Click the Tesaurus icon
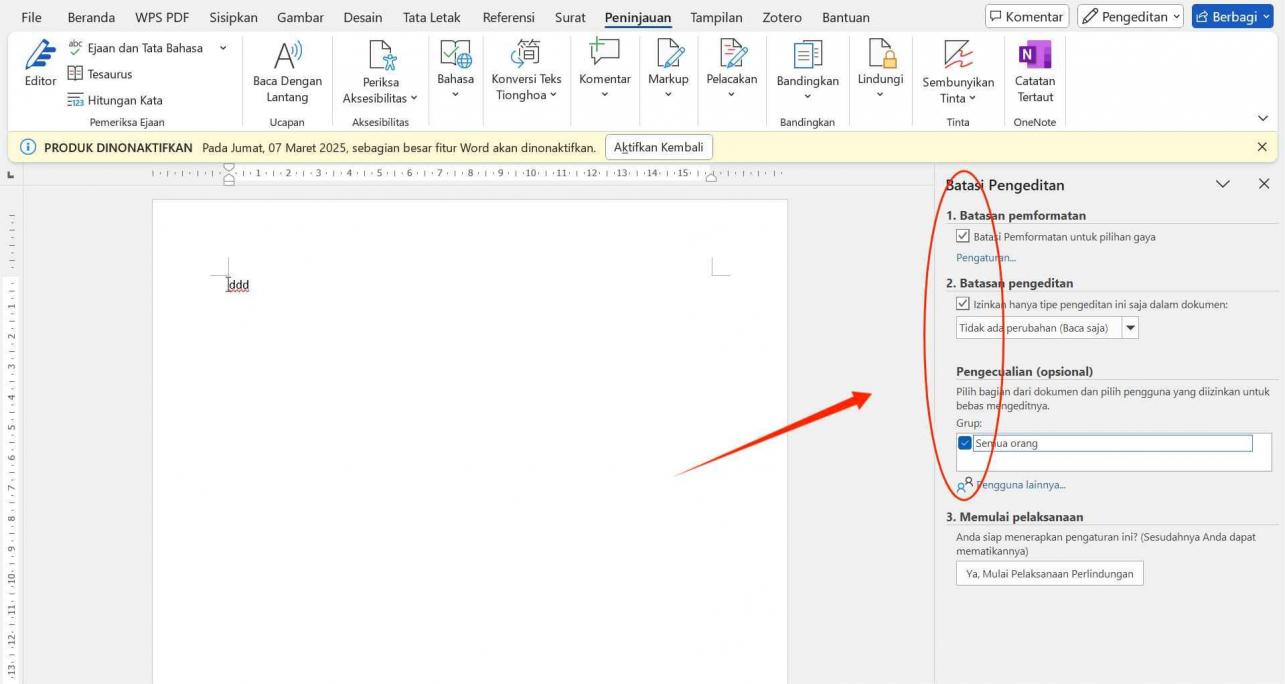This screenshot has height=684, width=1285. [76, 74]
